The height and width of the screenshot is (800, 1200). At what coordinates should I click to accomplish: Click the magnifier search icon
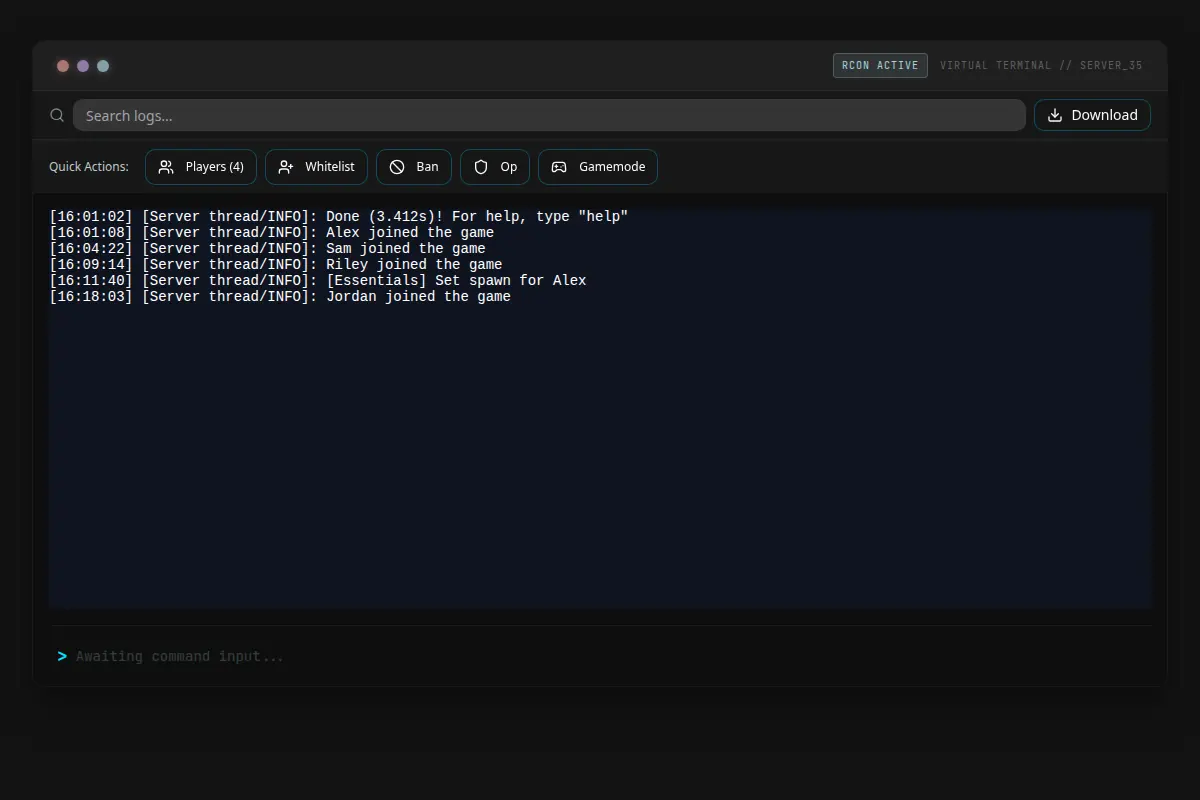[57, 115]
